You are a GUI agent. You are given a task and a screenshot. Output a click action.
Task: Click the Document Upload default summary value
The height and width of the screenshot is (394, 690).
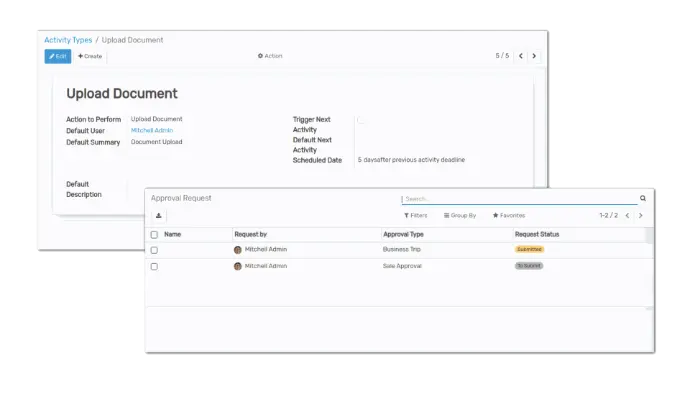(157, 142)
